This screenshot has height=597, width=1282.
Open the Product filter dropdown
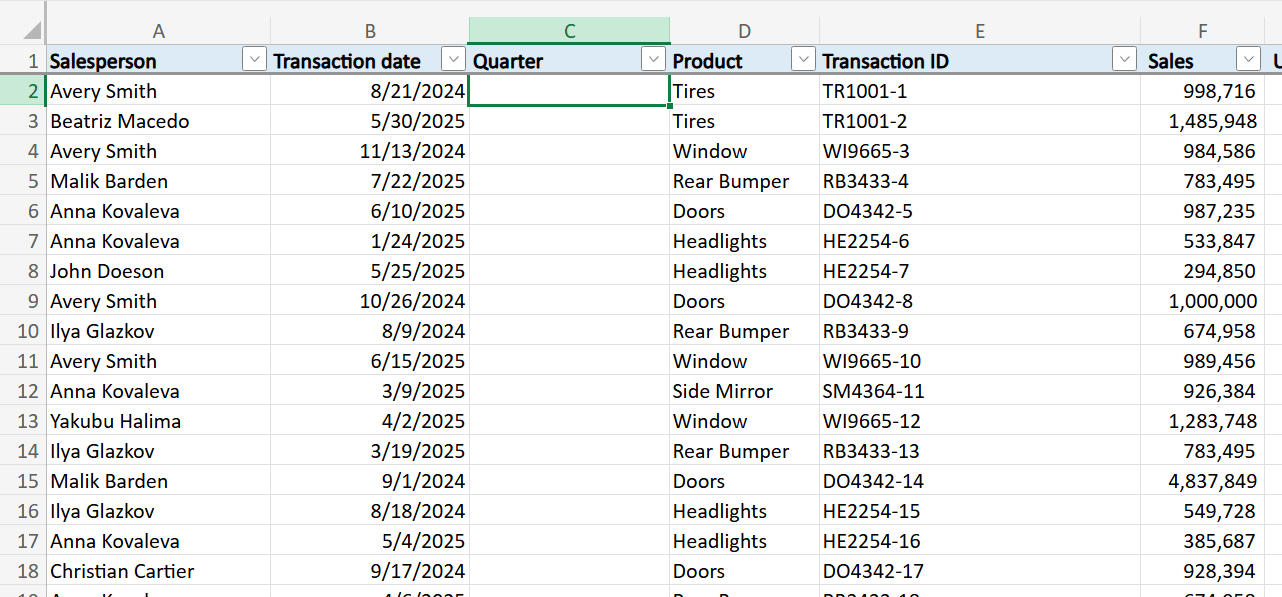(x=804, y=59)
